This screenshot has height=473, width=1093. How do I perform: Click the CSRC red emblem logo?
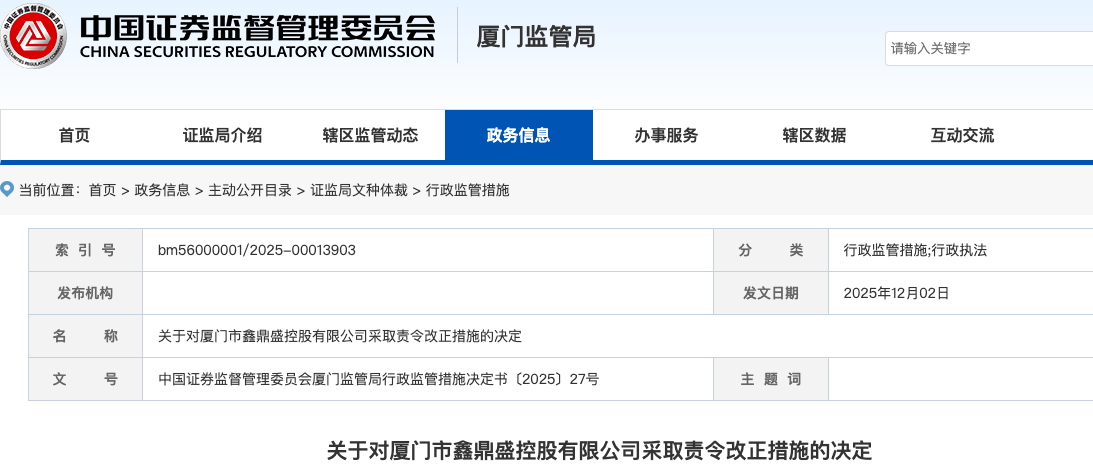coord(33,34)
